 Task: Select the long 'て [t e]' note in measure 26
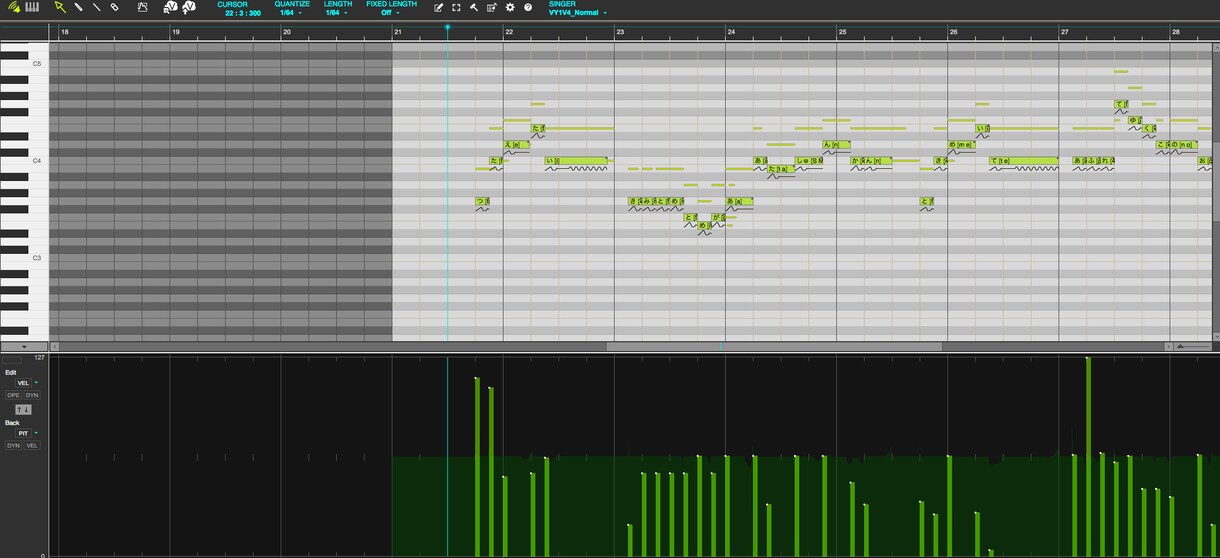click(x=1023, y=161)
